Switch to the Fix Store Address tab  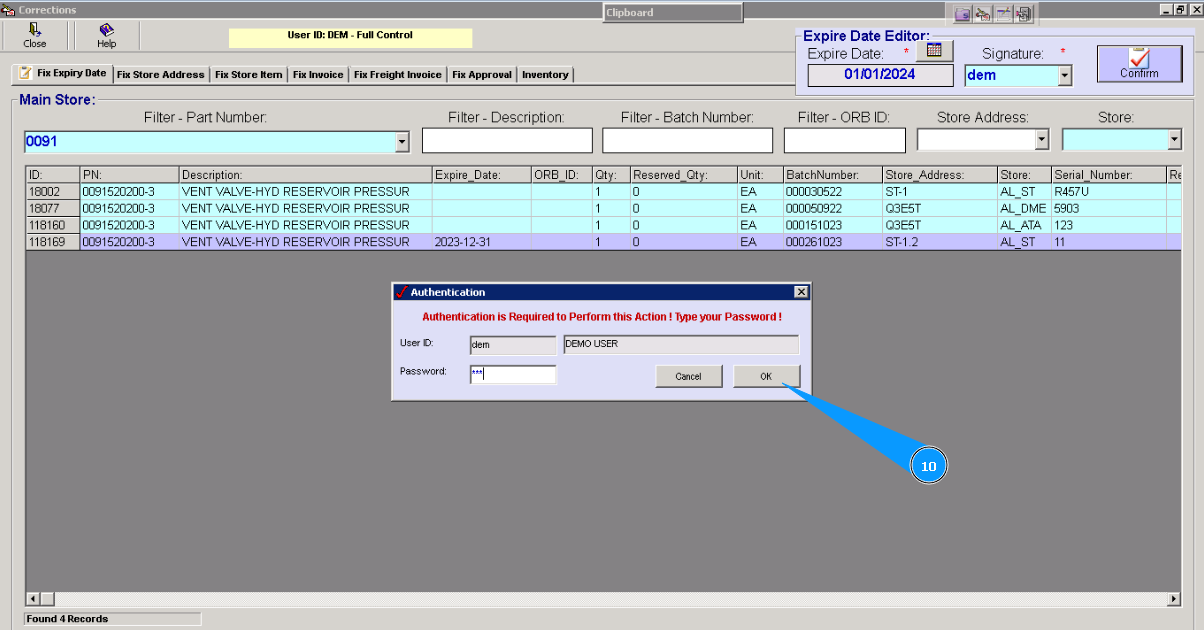[160, 74]
